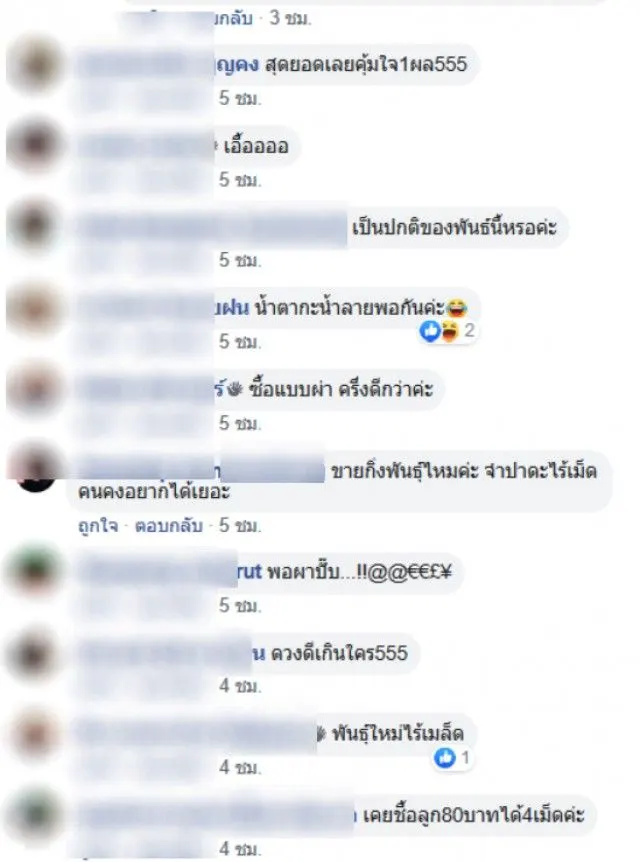This screenshot has width=640, height=862.
Task: Open the avatar beside the เอื้ออออ comment
Action: (35, 145)
